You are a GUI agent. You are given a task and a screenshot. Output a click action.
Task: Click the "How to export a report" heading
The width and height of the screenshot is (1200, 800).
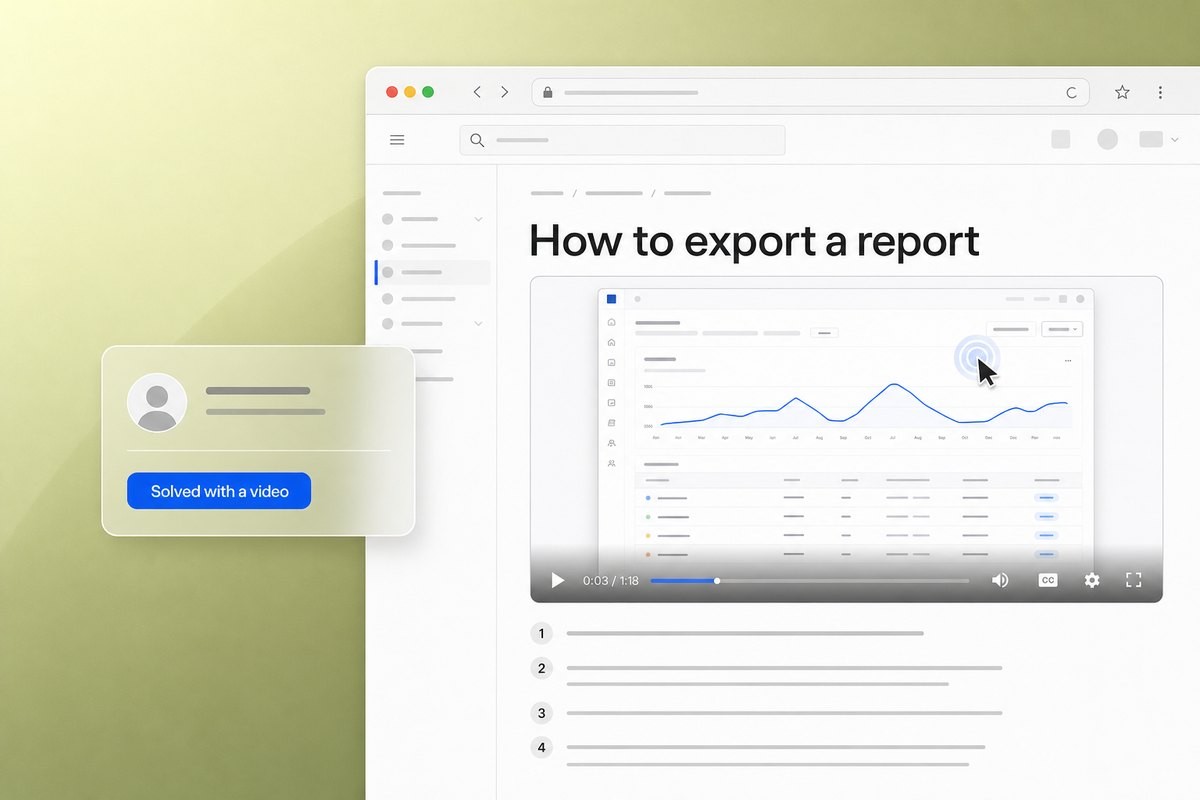(x=754, y=240)
